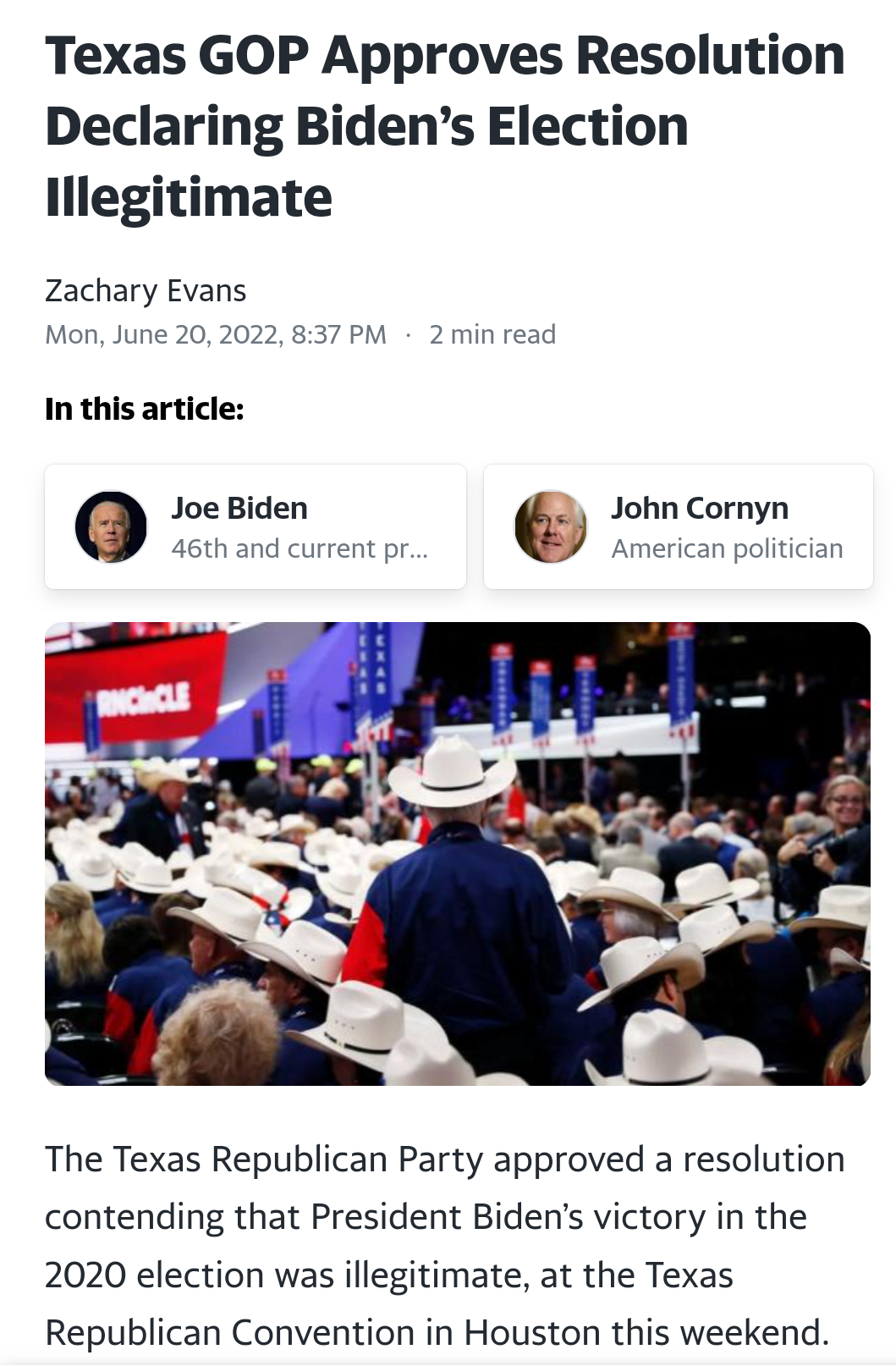Tap John Cornyn's profile photo

[x=551, y=526]
